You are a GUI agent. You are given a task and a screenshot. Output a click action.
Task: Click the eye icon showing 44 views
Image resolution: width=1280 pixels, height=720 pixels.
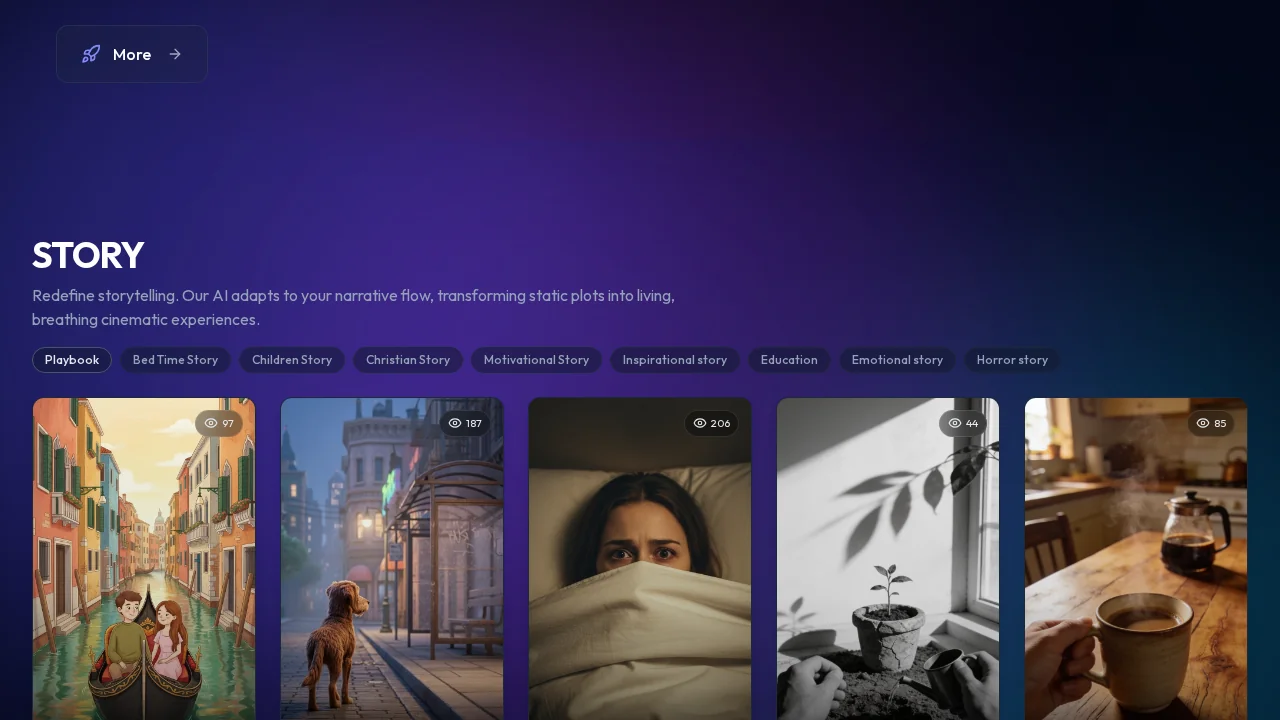click(x=954, y=423)
